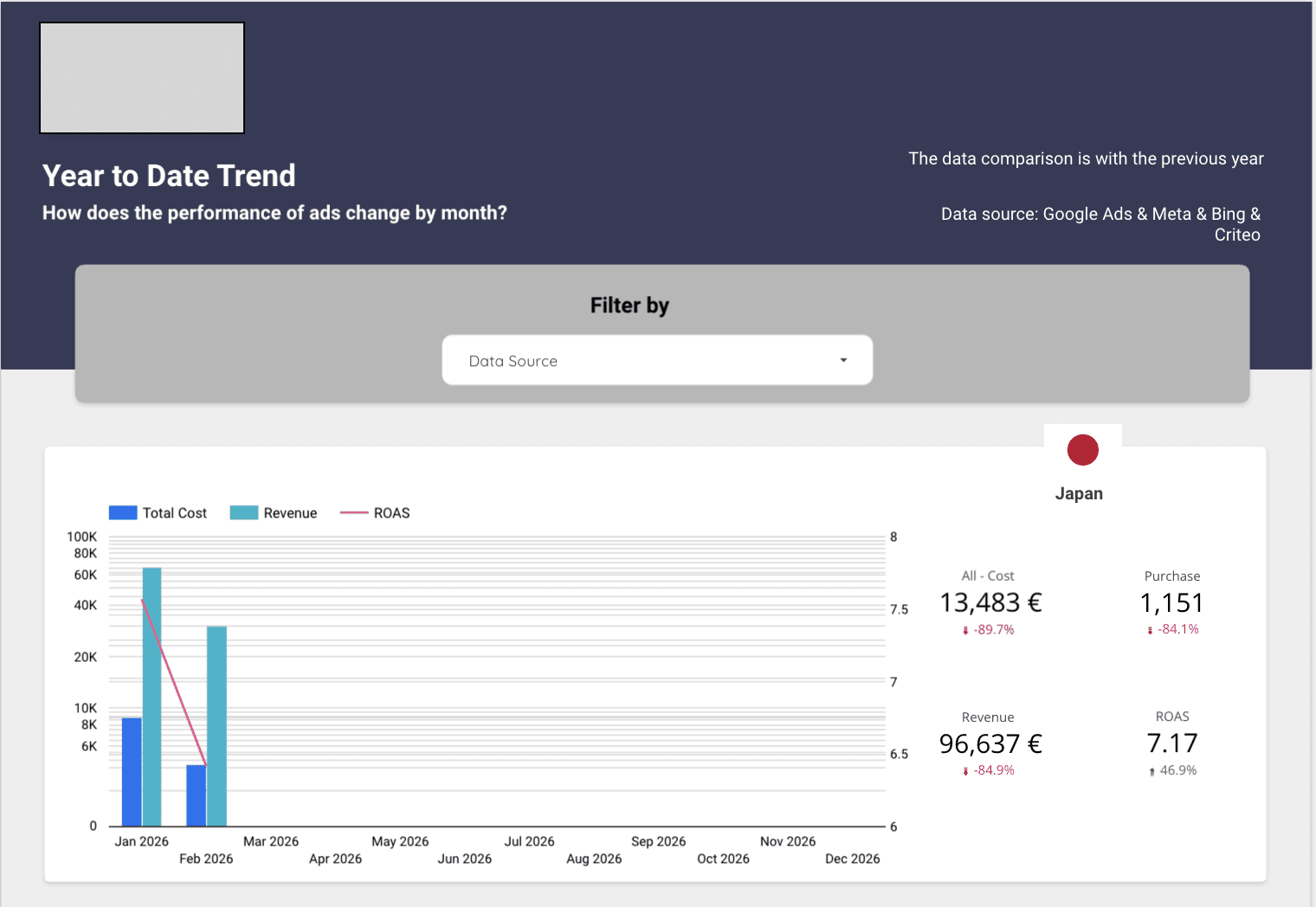The height and width of the screenshot is (907, 1316).
Task: Click the up arrow beside 46.9%
Action: pos(1151,771)
